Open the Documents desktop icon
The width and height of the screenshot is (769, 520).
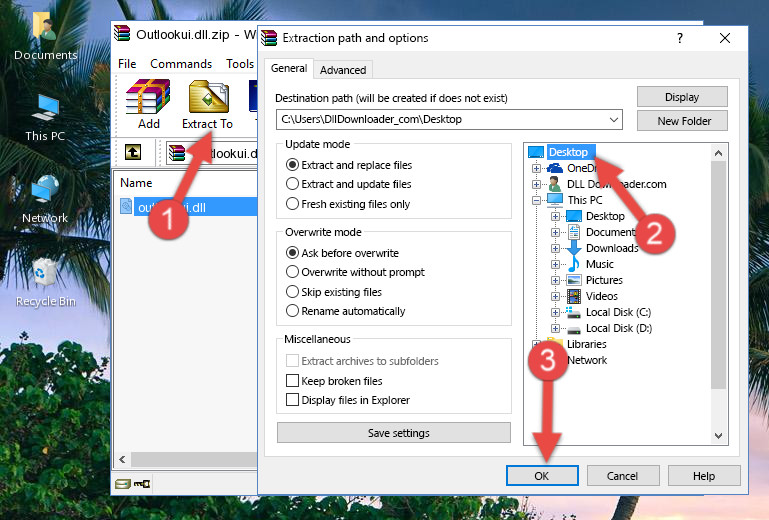(x=46, y=37)
